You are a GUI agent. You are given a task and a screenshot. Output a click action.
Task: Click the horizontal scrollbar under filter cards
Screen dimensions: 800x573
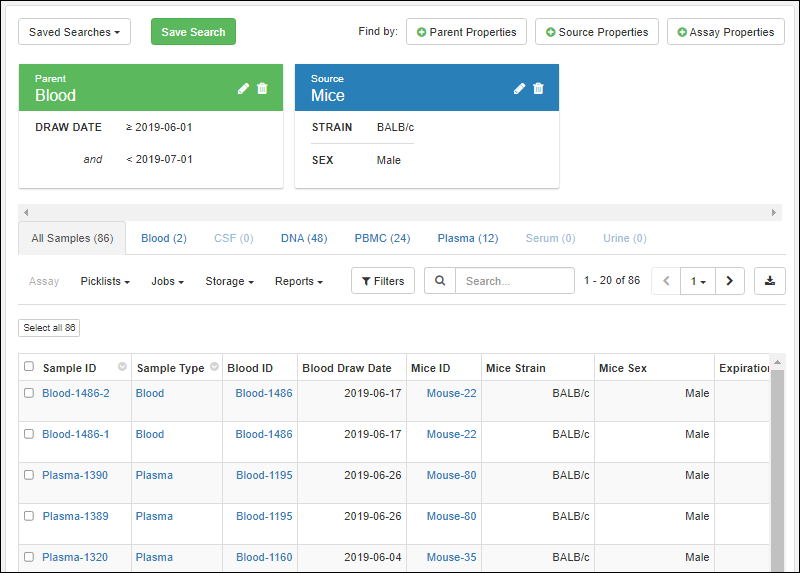pyautogui.click(x=400, y=213)
